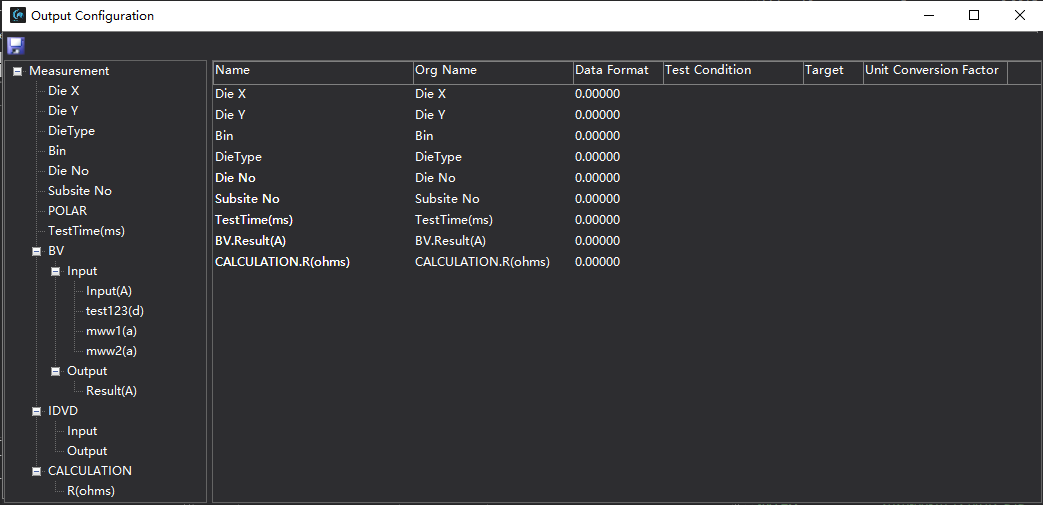Screen dimensions: 1043x505
Task: Click the Test Condition column header
Action: pyautogui.click(x=708, y=71)
